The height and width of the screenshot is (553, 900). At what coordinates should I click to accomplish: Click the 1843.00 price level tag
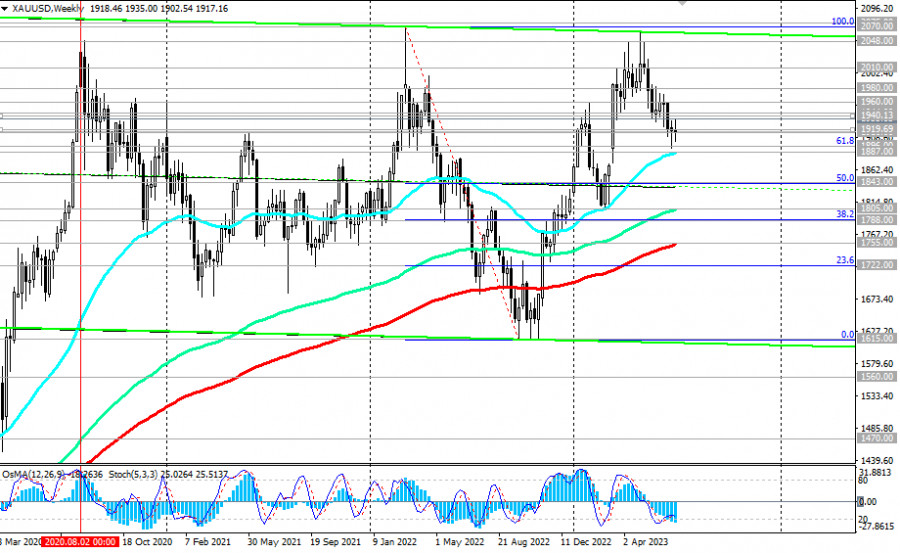click(876, 181)
